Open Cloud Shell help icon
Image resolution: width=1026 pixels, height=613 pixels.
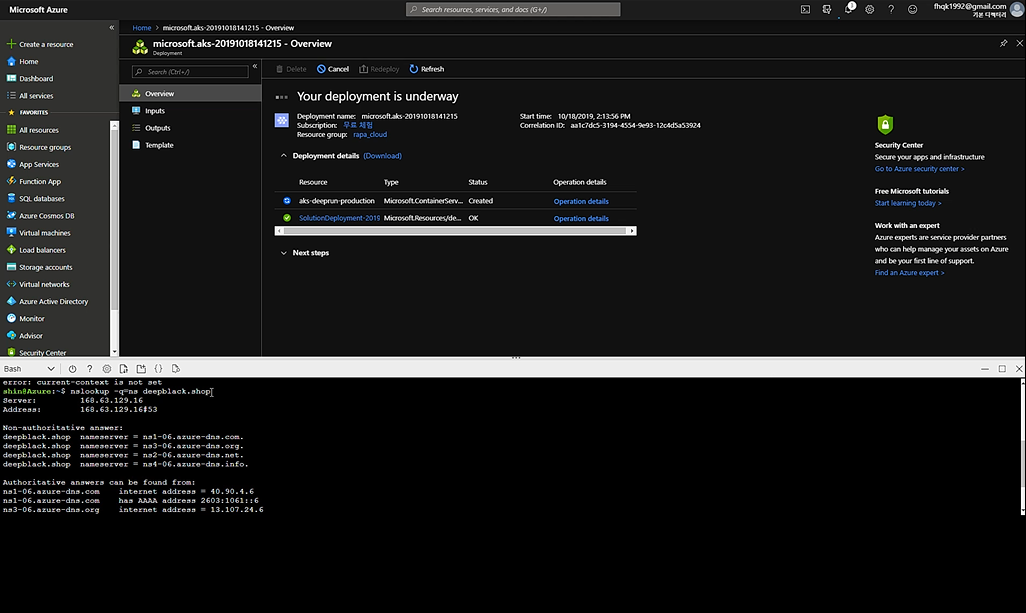click(90, 369)
